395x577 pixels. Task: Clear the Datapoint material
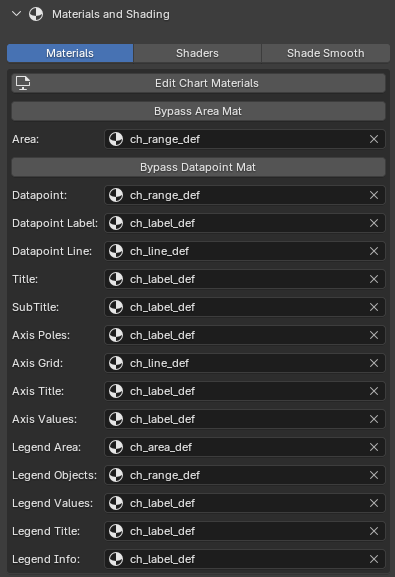374,195
